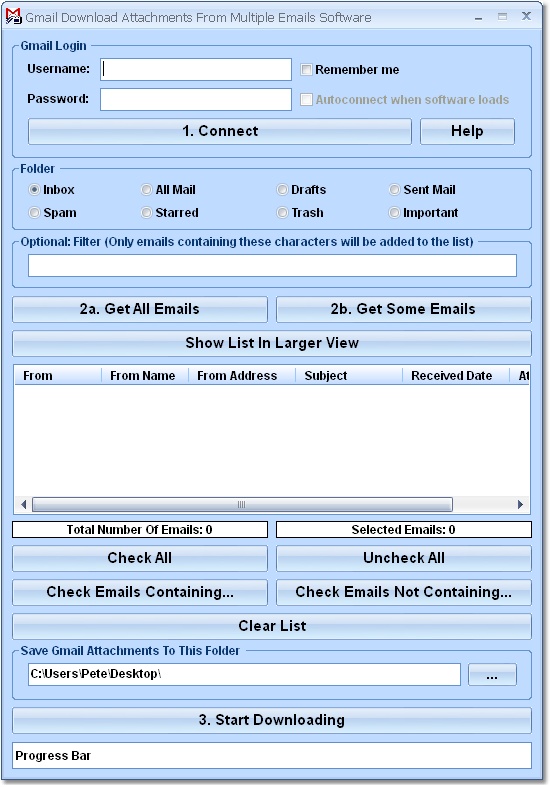This screenshot has height=787, width=550.
Task: Click the right arrow of horizontal scrollbar
Action: click(x=520, y=504)
